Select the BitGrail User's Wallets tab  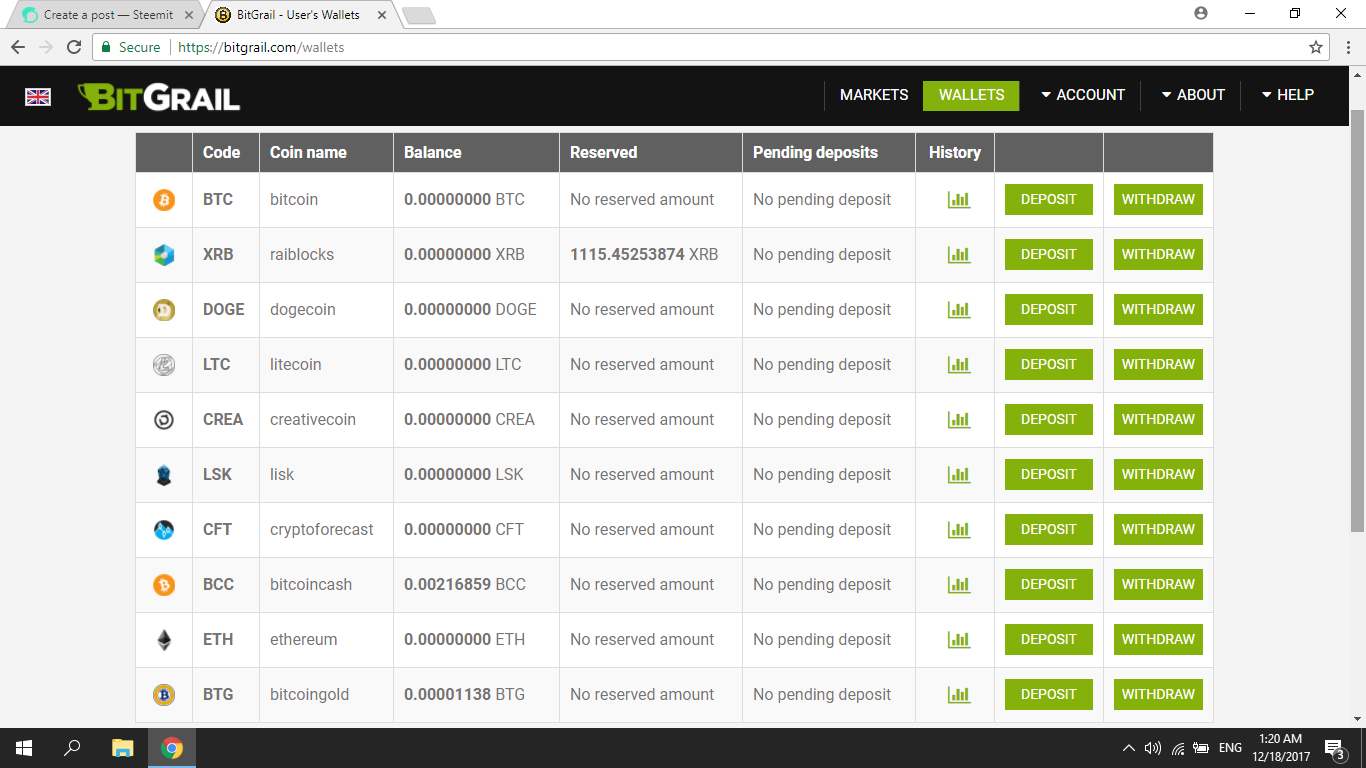point(300,15)
